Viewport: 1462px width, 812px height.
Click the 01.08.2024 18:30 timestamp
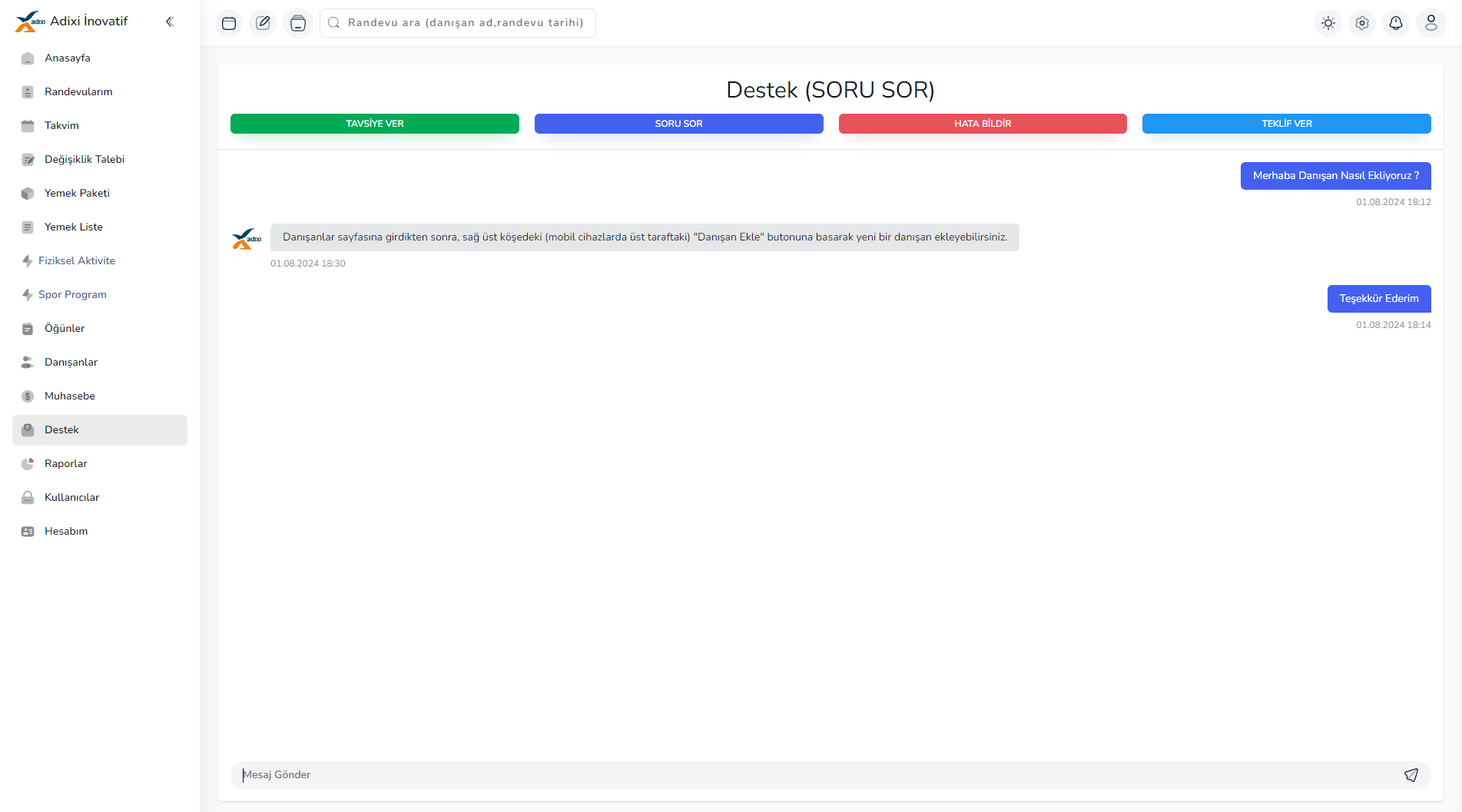308,263
